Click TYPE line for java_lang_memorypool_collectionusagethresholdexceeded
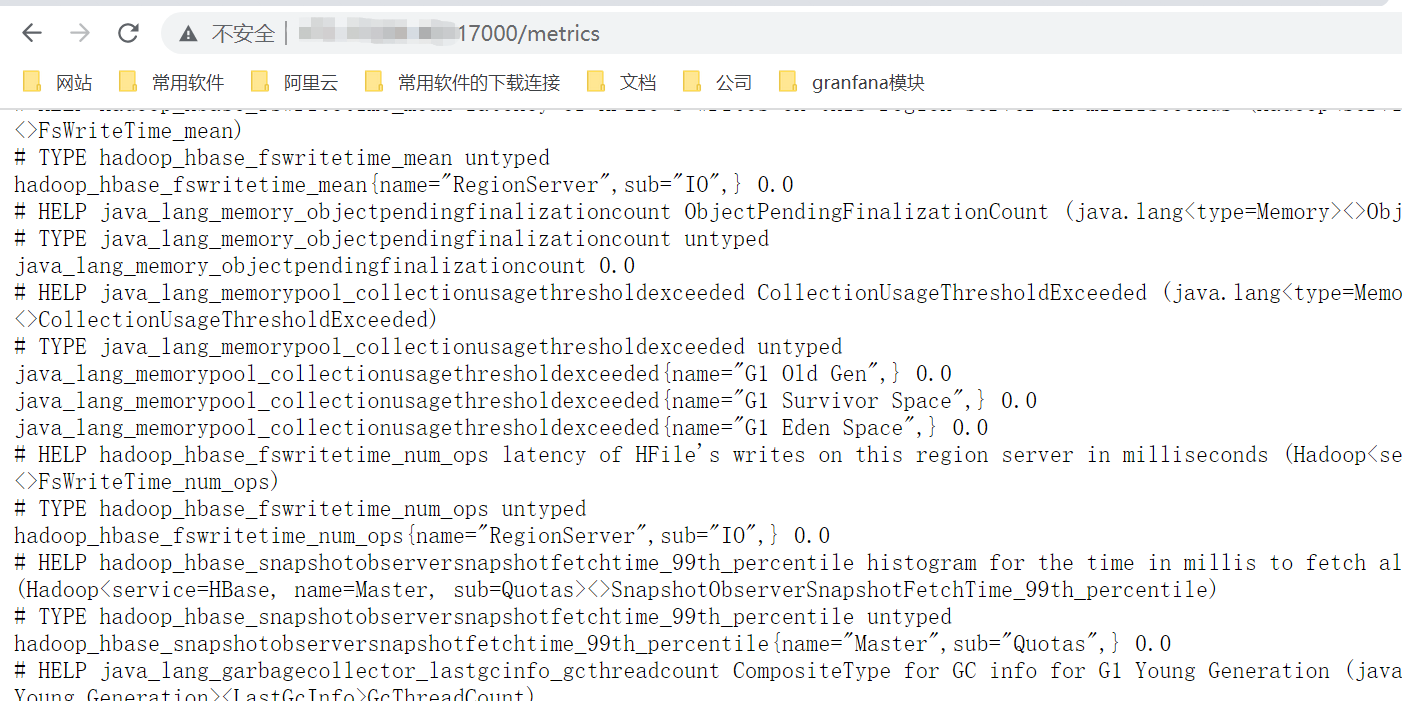Screen dimensions: 1402x701 [x=428, y=347]
